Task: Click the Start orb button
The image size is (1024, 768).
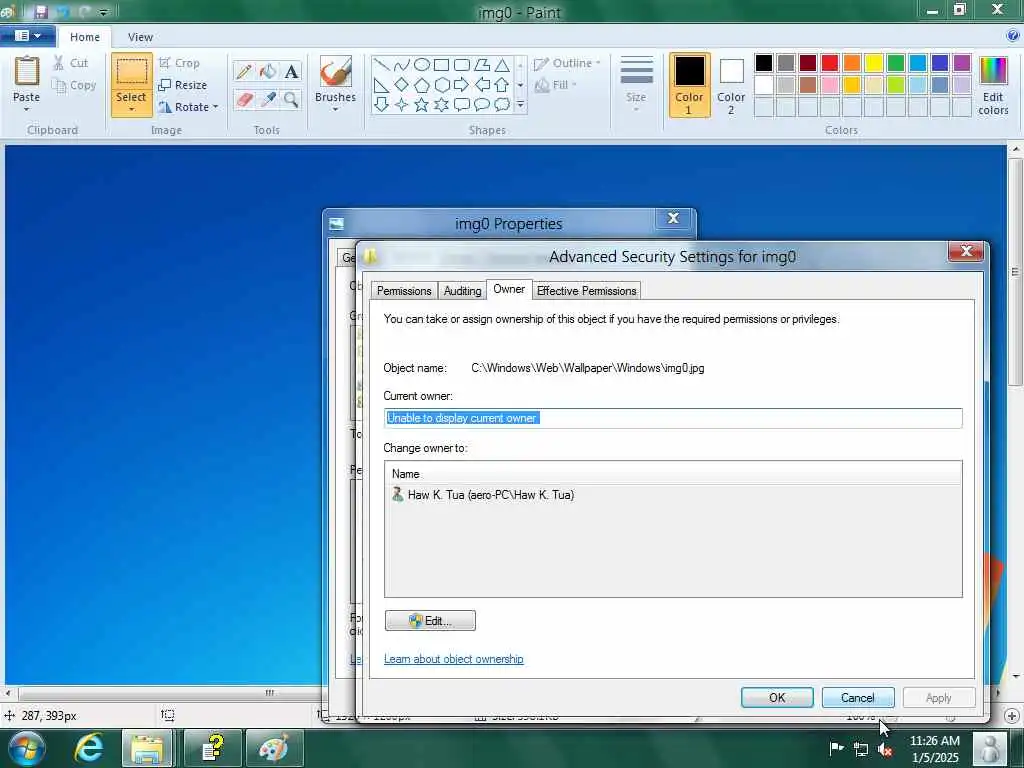Action: (27, 748)
